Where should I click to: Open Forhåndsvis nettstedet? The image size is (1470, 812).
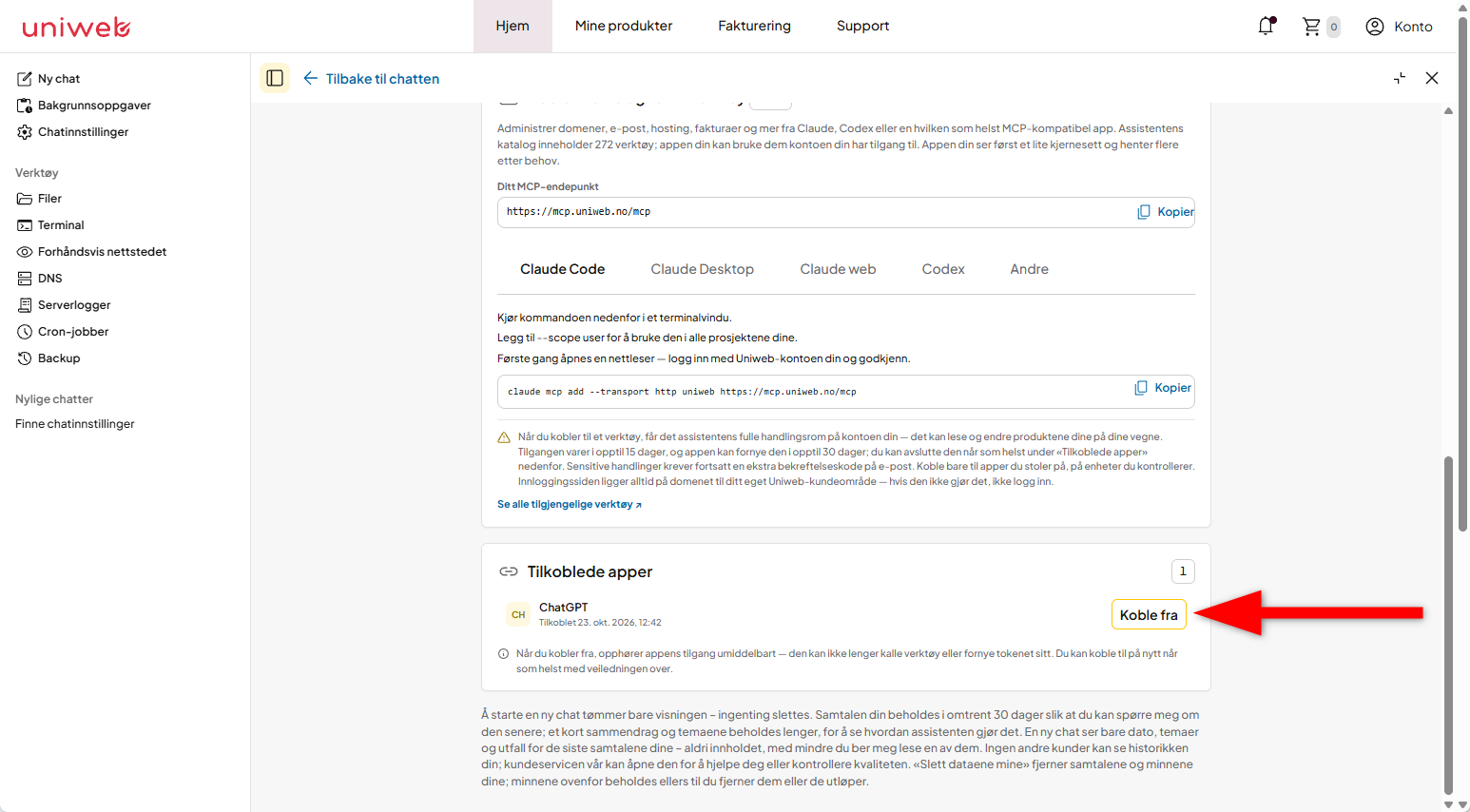[x=91, y=252]
